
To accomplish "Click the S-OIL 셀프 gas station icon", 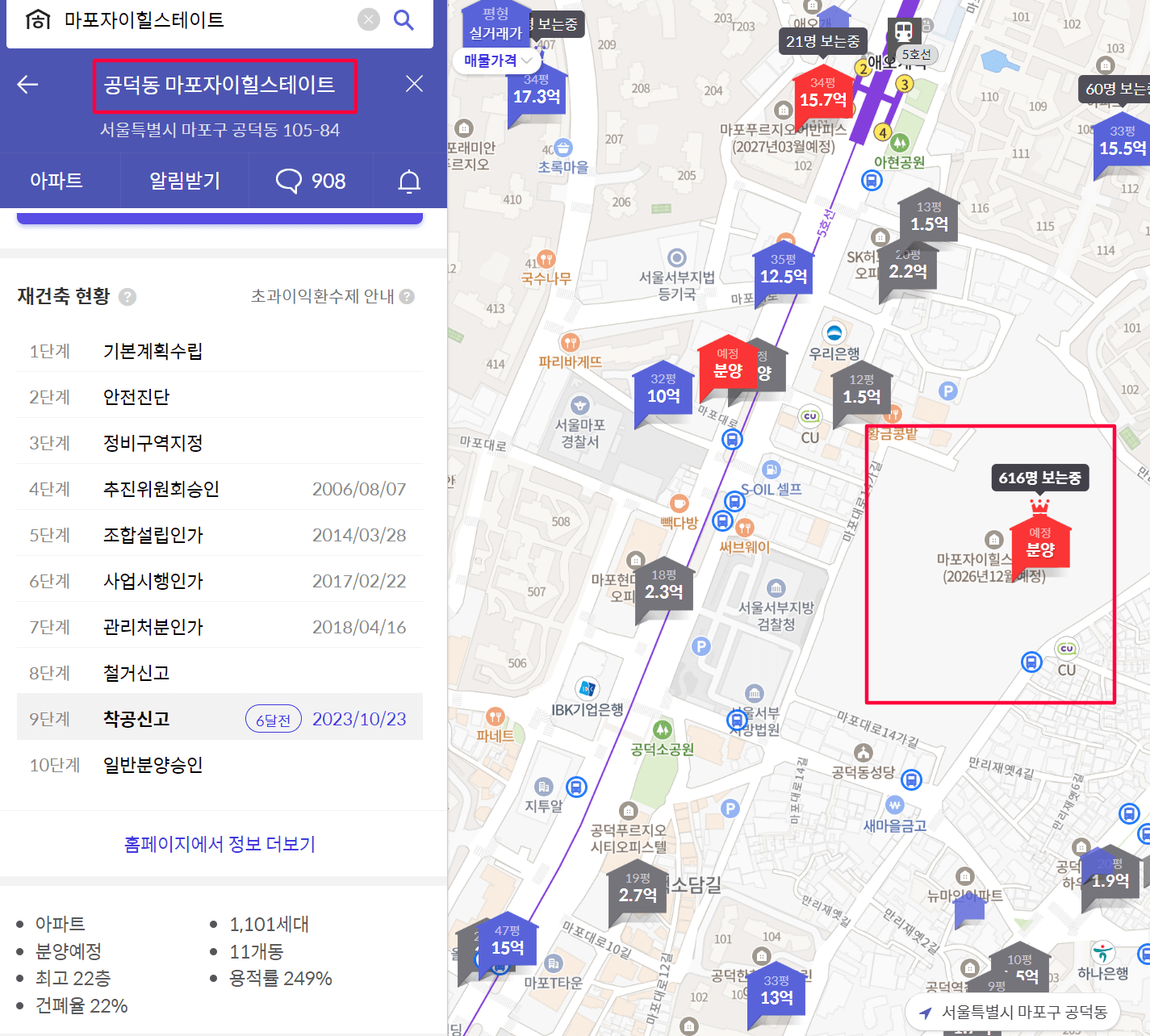I will pyautogui.click(x=772, y=469).
